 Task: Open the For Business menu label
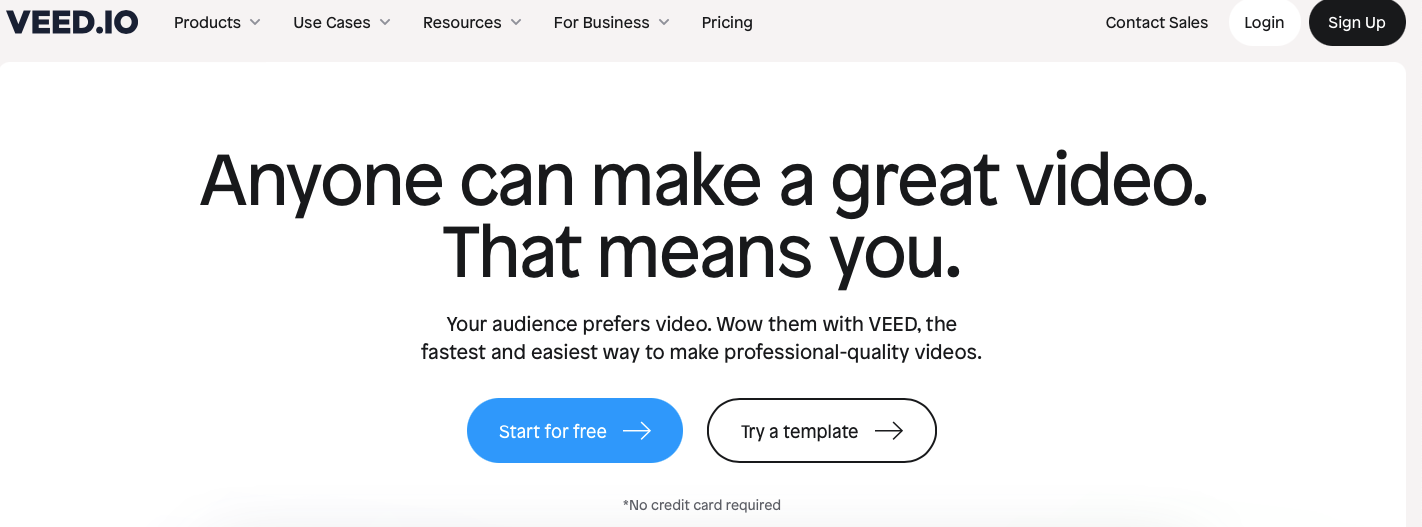tap(602, 22)
